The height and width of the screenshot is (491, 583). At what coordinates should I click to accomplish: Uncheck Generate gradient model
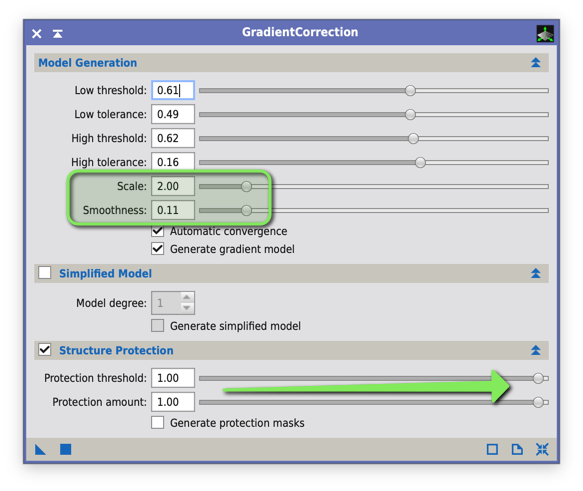158,249
